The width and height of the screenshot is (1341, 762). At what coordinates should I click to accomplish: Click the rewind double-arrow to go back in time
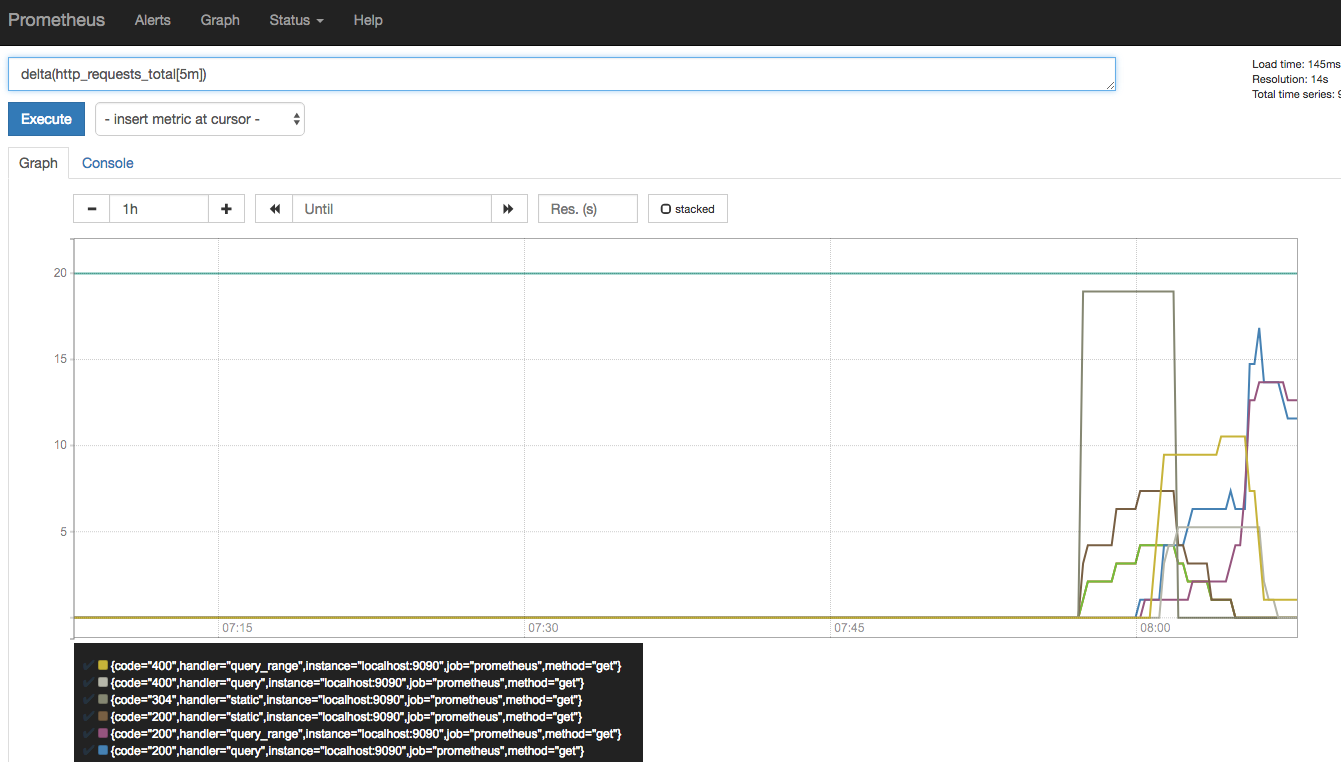pos(274,208)
